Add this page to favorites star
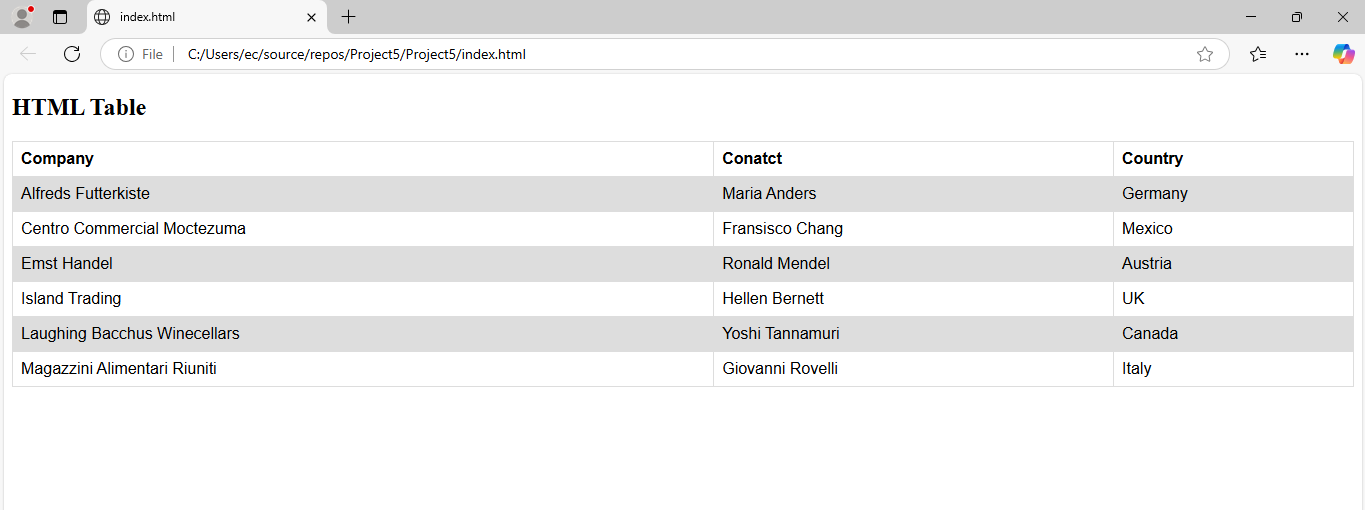Viewport: 1365px width, 510px height. pos(1205,54)
